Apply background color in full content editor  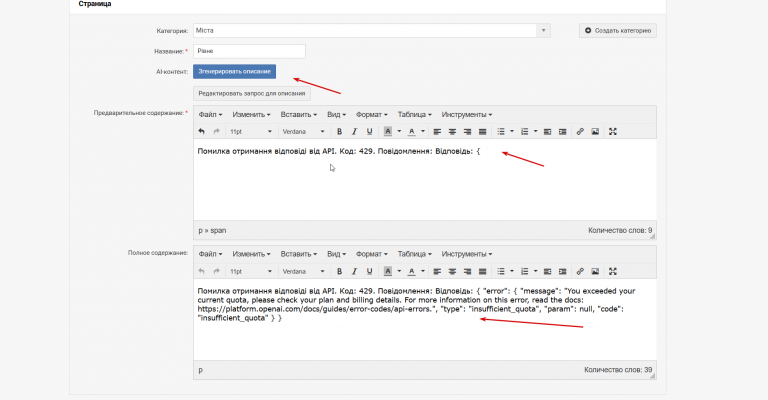(388, 271)
